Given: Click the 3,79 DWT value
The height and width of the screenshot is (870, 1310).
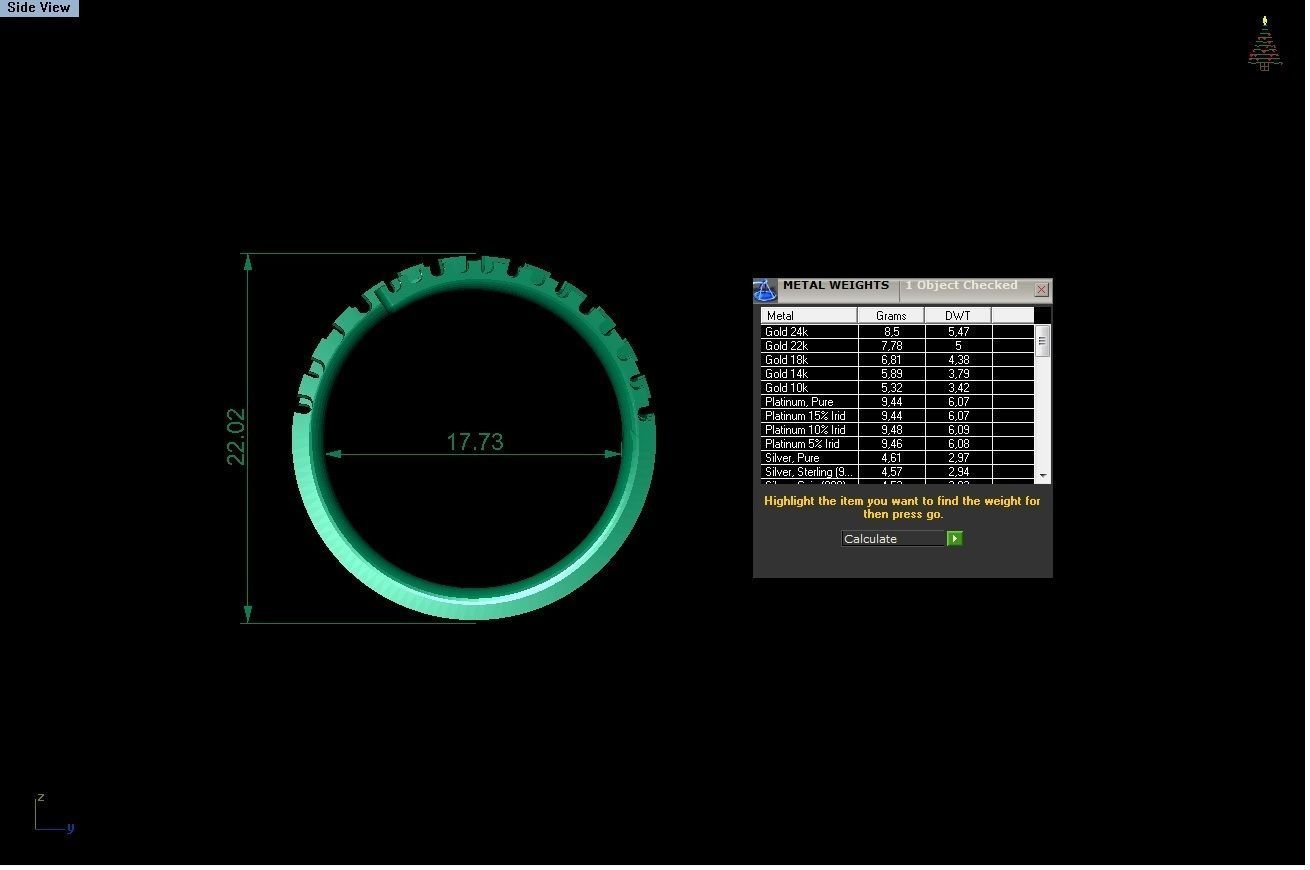Looking at the screenshot, I should tap(958, 374).
